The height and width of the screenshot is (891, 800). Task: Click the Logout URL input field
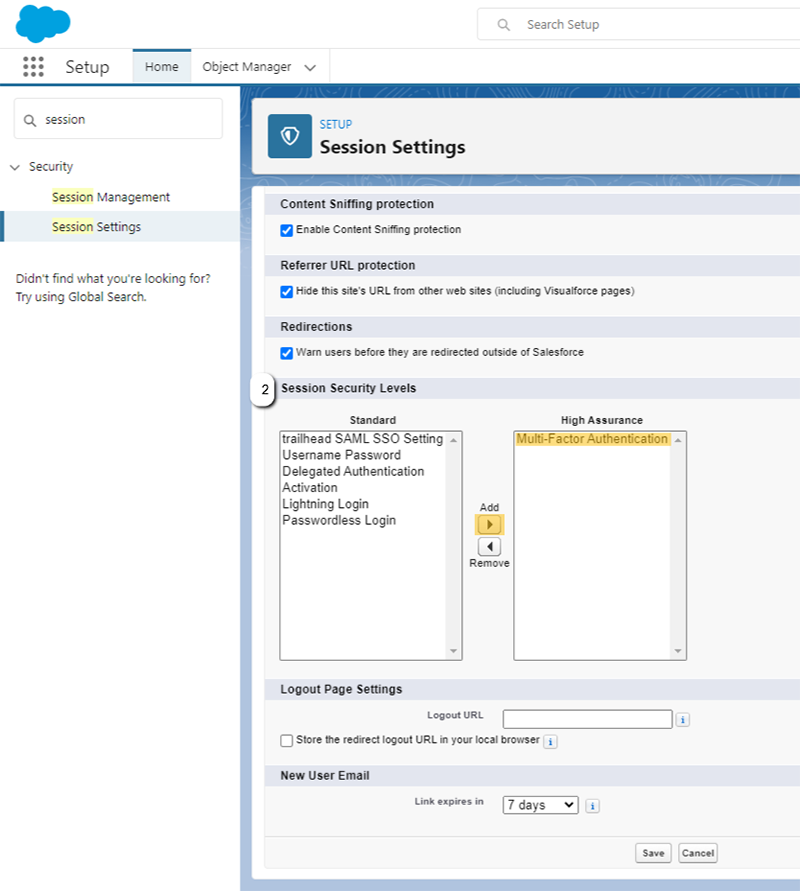587,719
